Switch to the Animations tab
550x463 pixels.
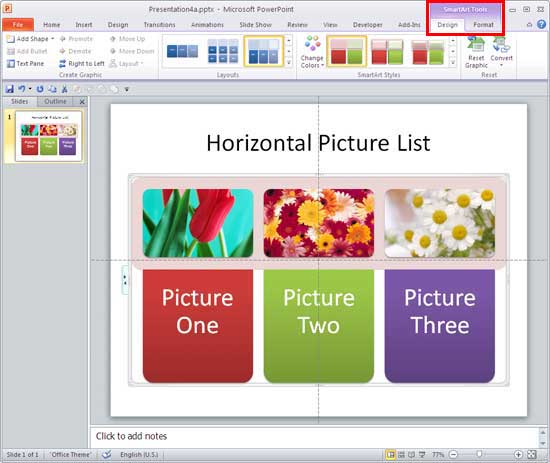tap(207, 25)
